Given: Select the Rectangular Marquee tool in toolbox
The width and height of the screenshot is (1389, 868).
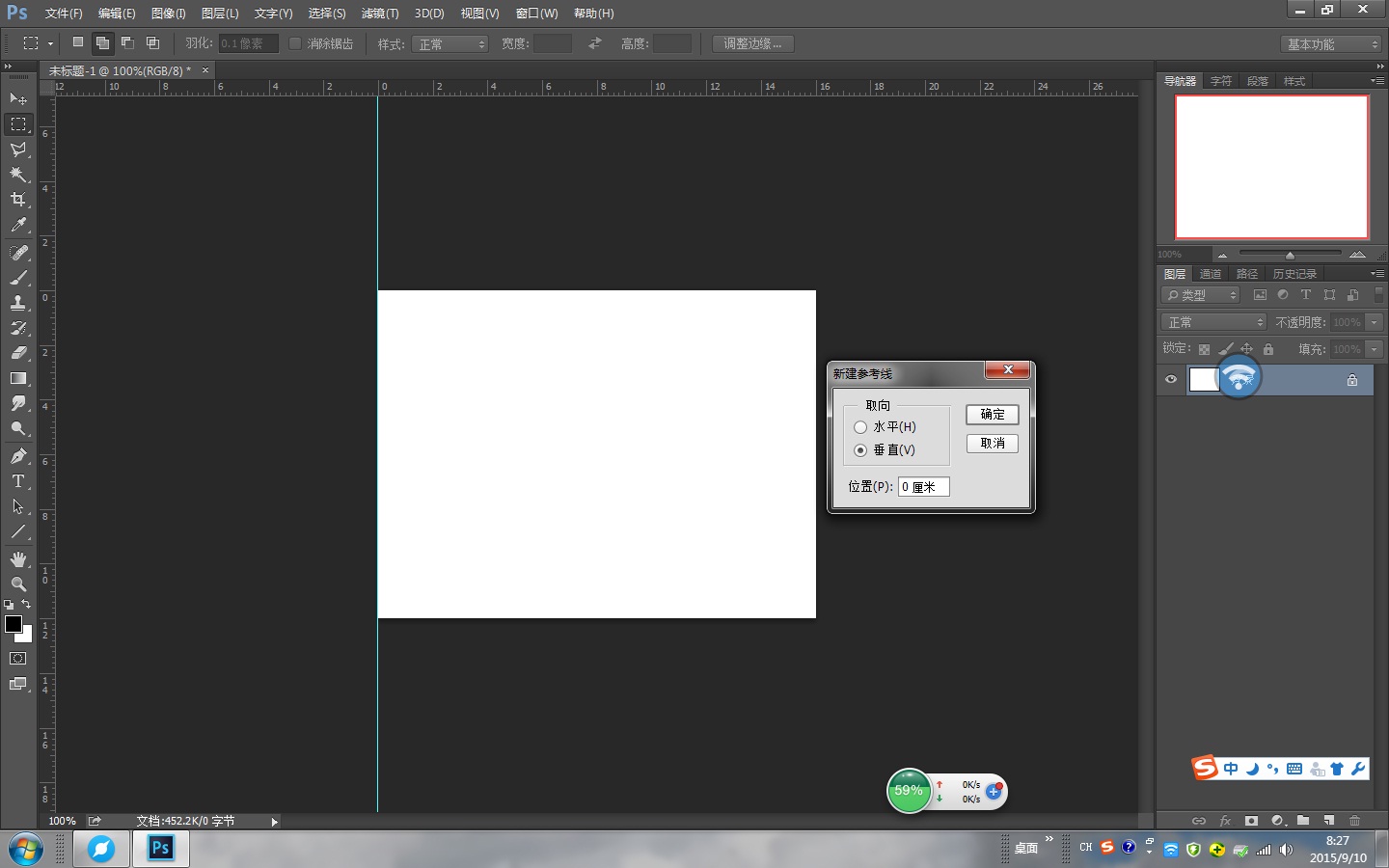Looking at the screenshot, I should click(18, 124).
